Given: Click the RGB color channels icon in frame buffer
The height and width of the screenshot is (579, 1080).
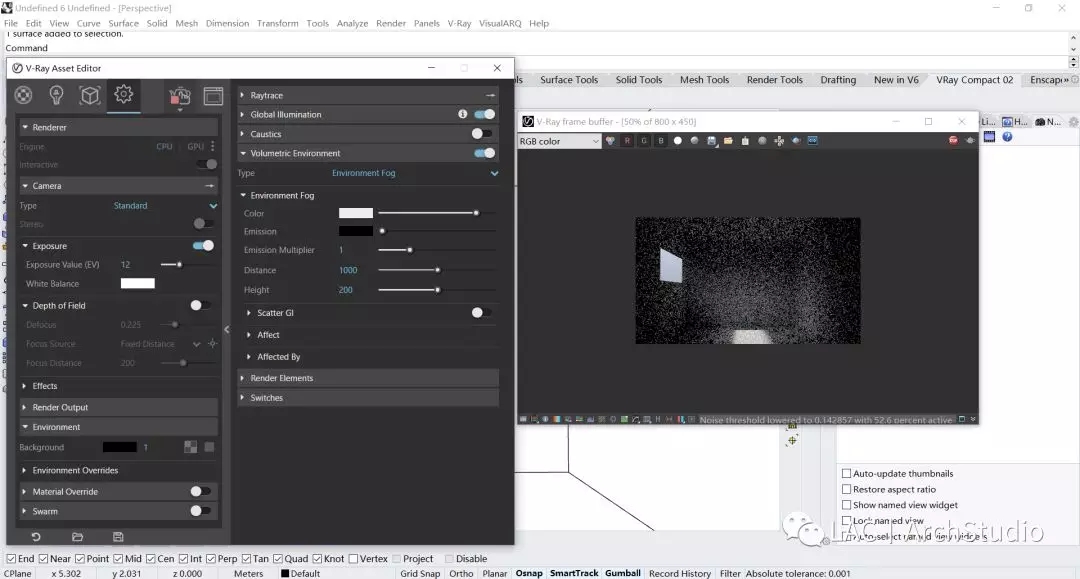Looking at the screenshot, I should pyautogui.click(x=610, y=140).
